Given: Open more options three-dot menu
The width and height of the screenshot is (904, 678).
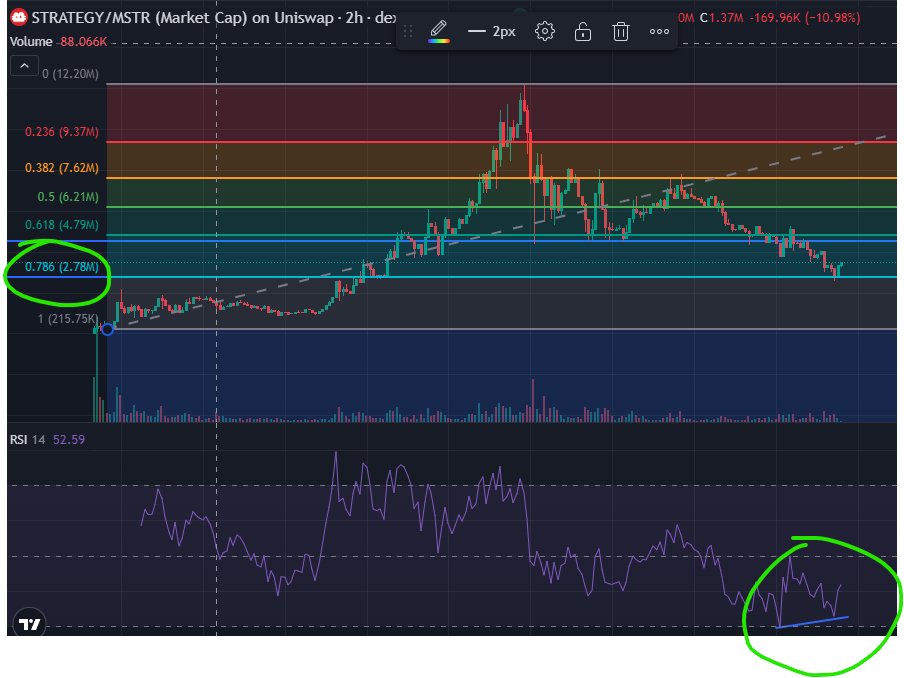Looking at the screenshot, I should (659, 31).
